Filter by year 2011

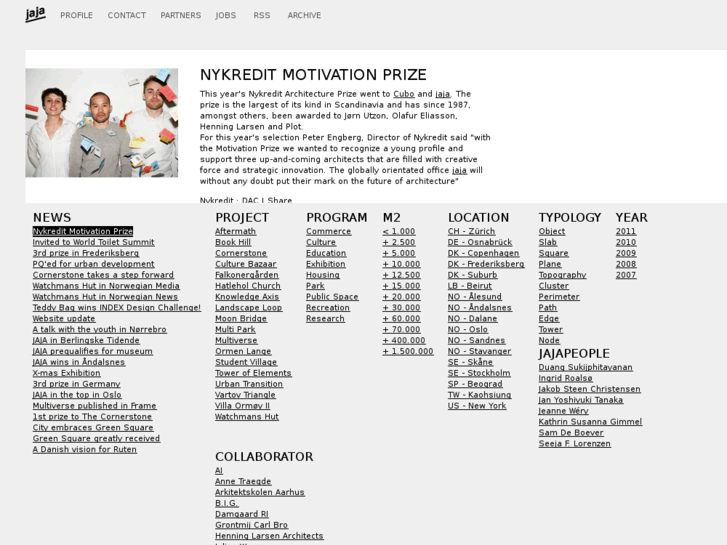[626, 231]
